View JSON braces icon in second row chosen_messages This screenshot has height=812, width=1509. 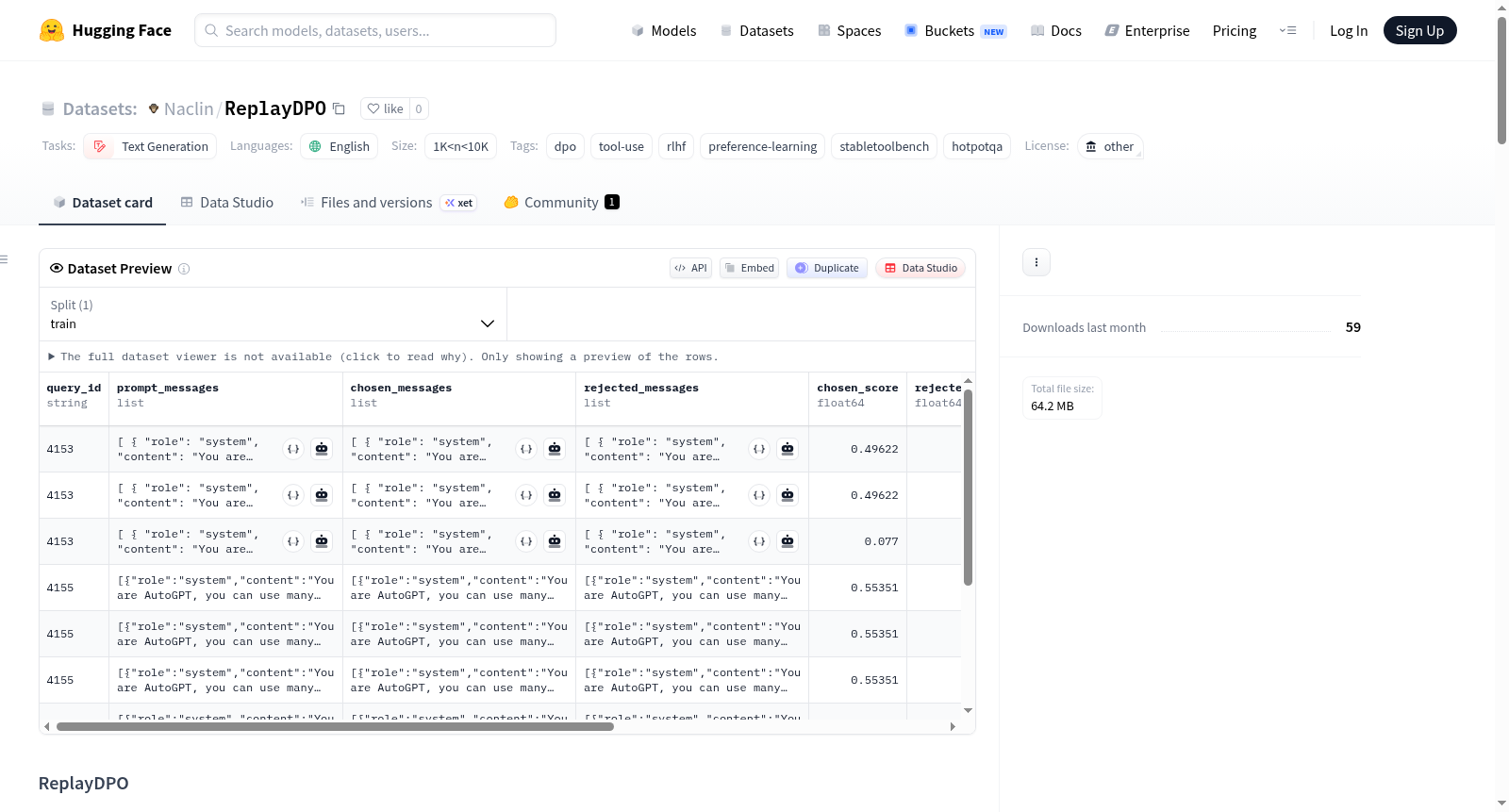[x=526, y=495]
